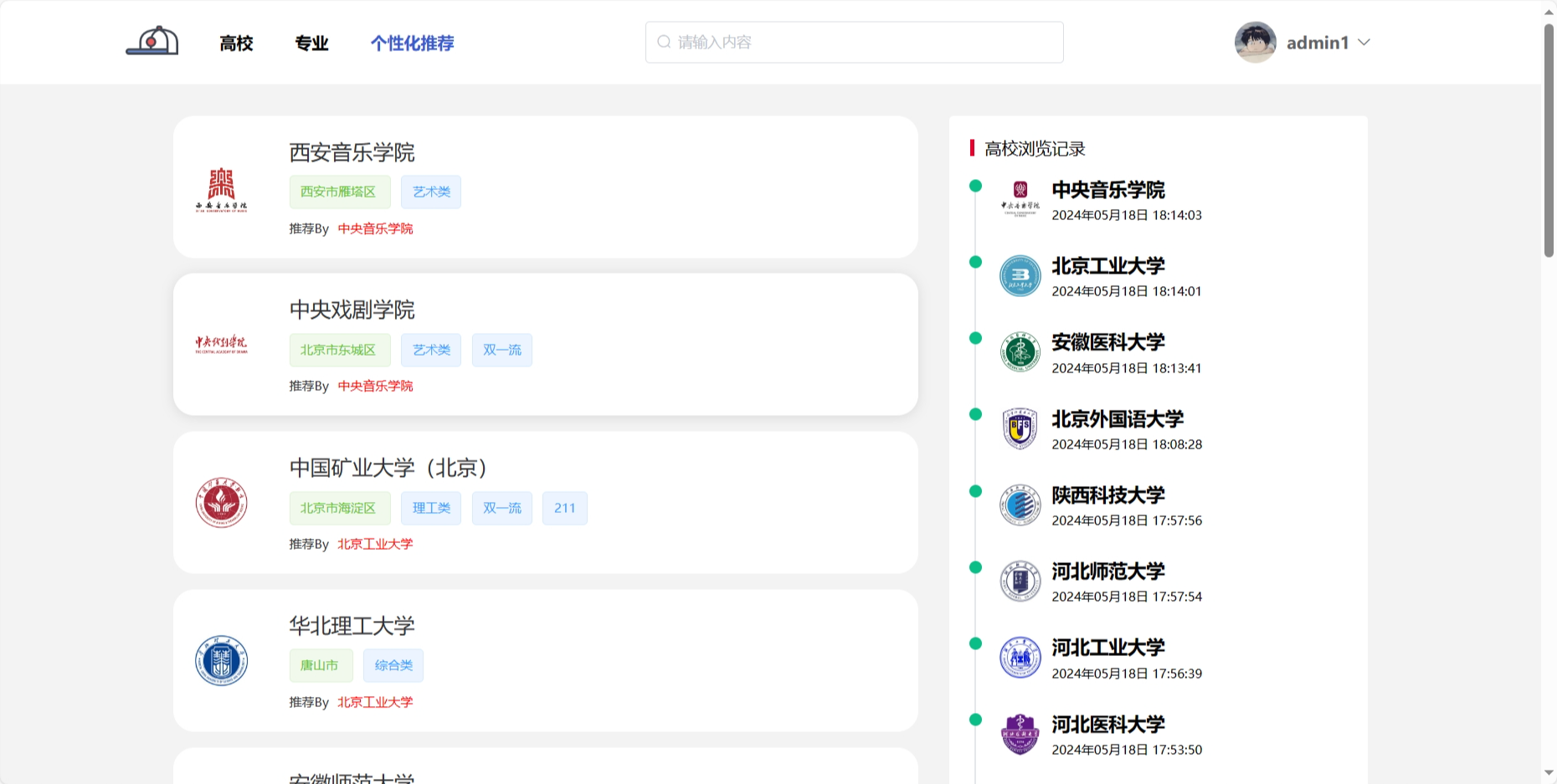
Task: Click 中央音乐学院 logo in browsing history
Action: 1020,200
